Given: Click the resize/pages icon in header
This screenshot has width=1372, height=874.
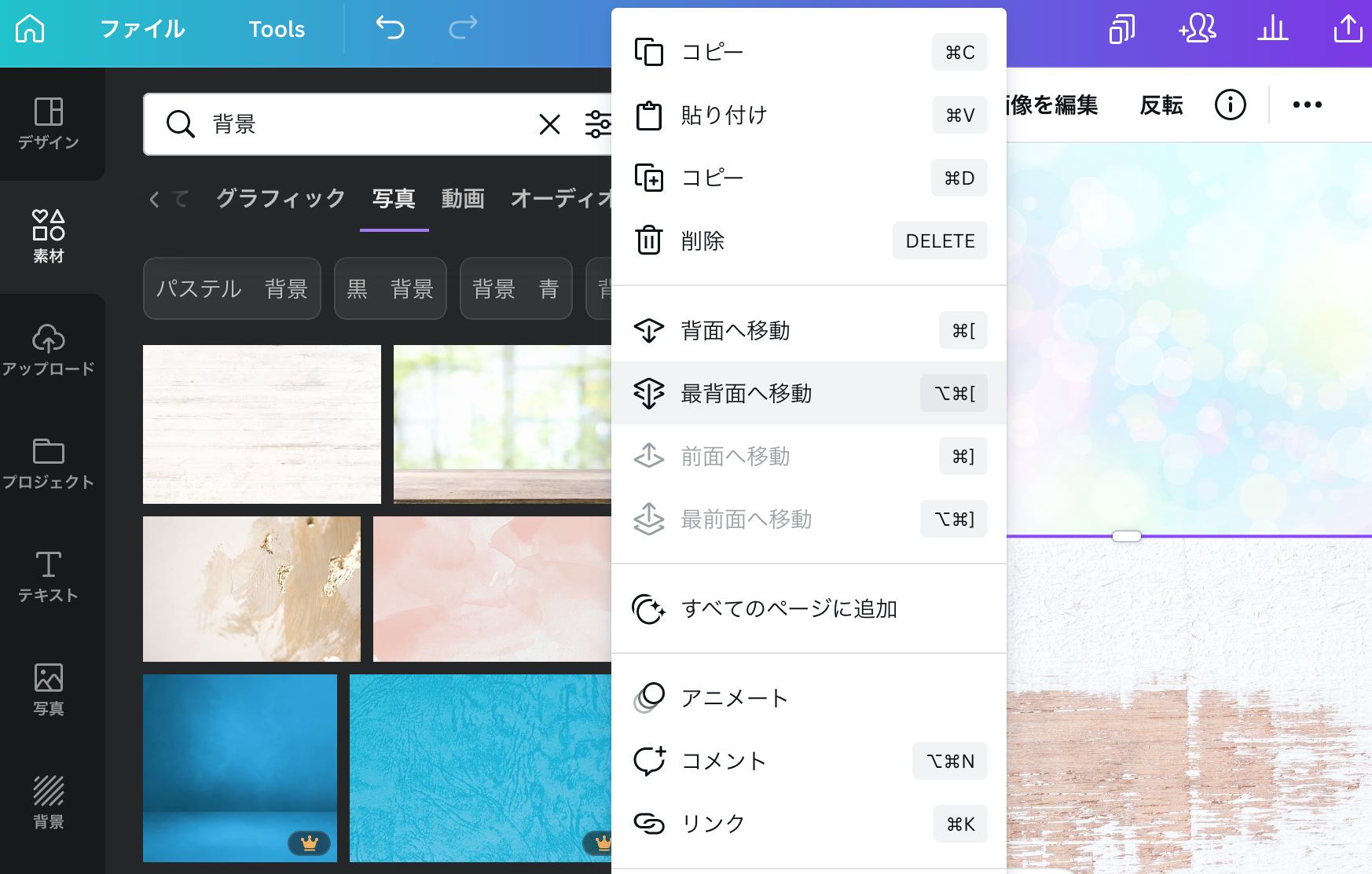Looking at the screenshot, I should click(x=1122, y=29).
